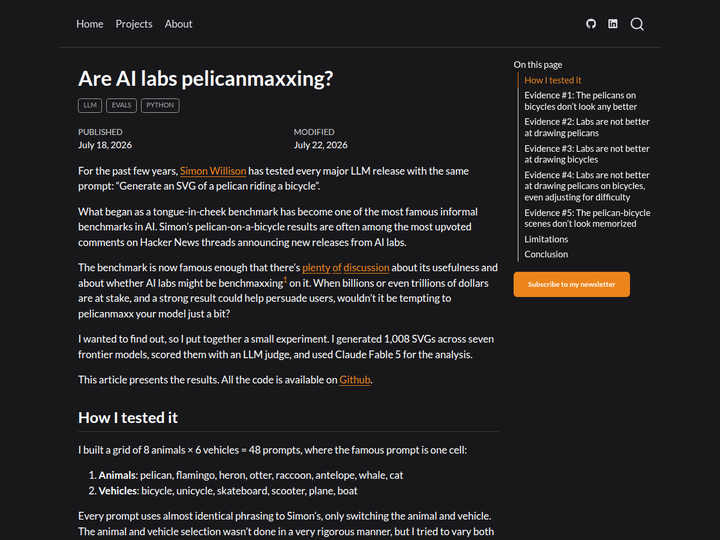Jump to footnote 1 reference
This screenshot has width=720, height=540.
coord(285,280)
